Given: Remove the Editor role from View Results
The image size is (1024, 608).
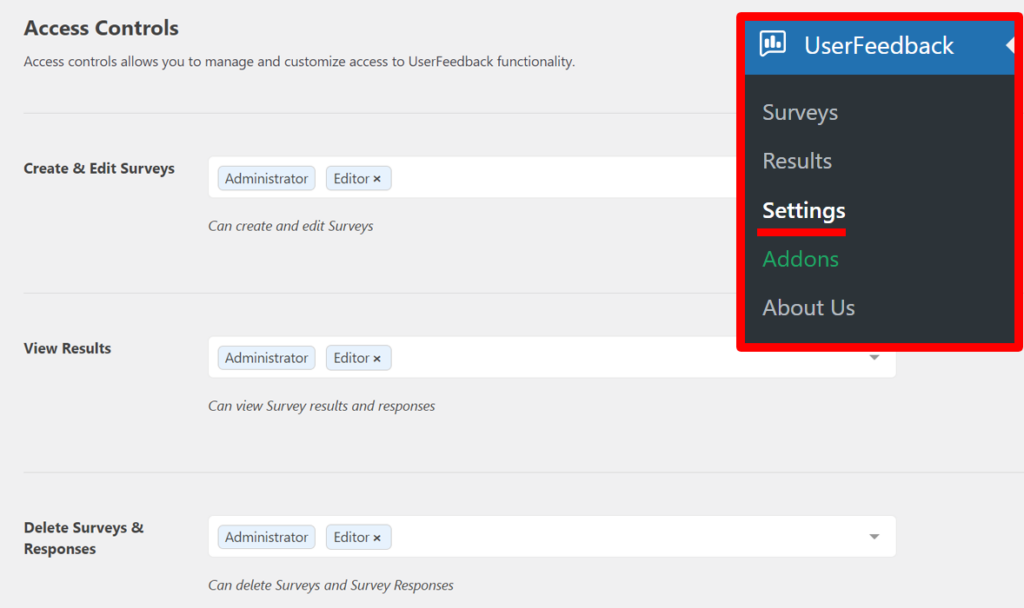Looking at the screenshot, I should click(377, 357).
